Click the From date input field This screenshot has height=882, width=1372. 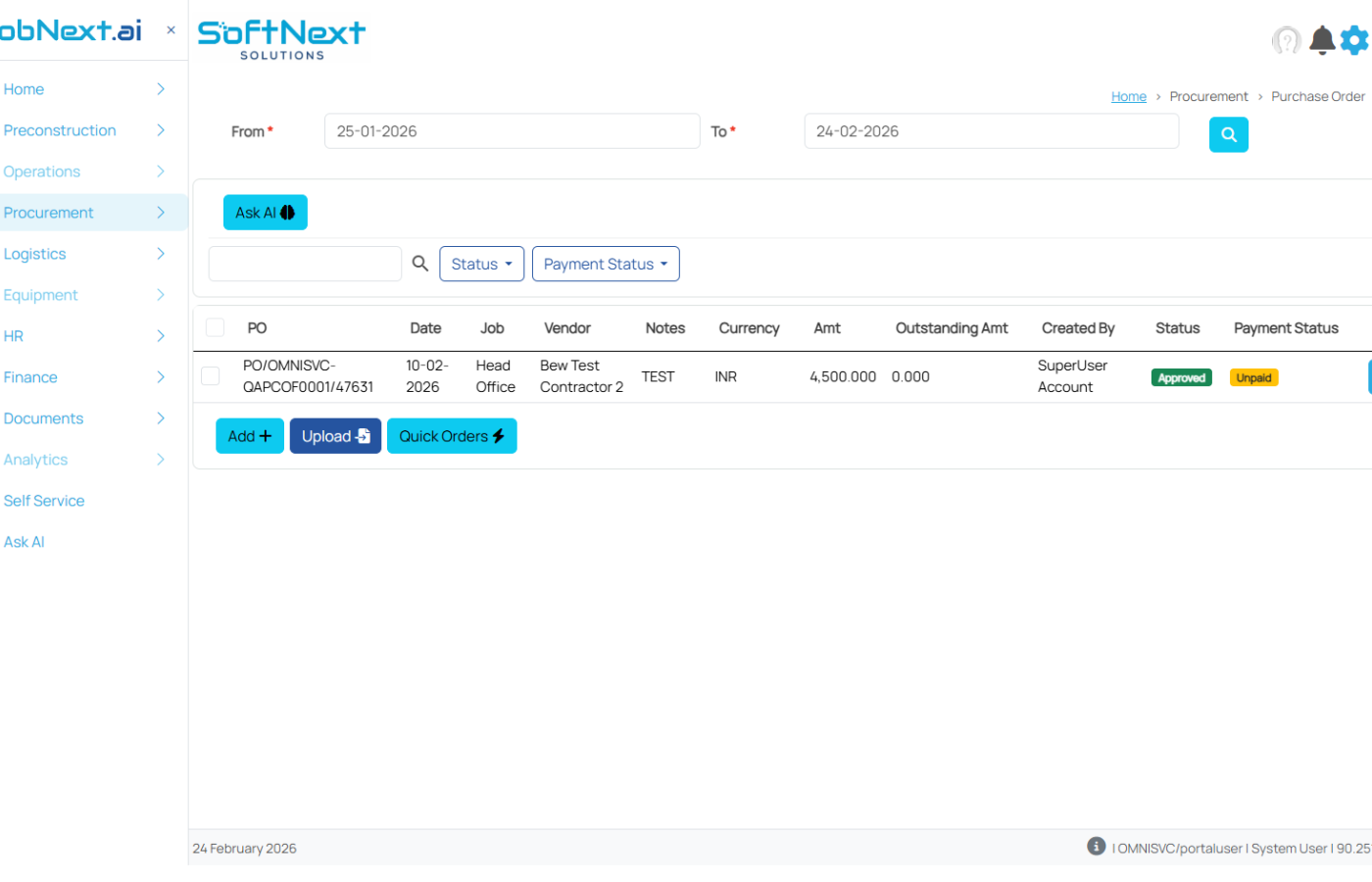pyautogui.click(x=512, y=131)
